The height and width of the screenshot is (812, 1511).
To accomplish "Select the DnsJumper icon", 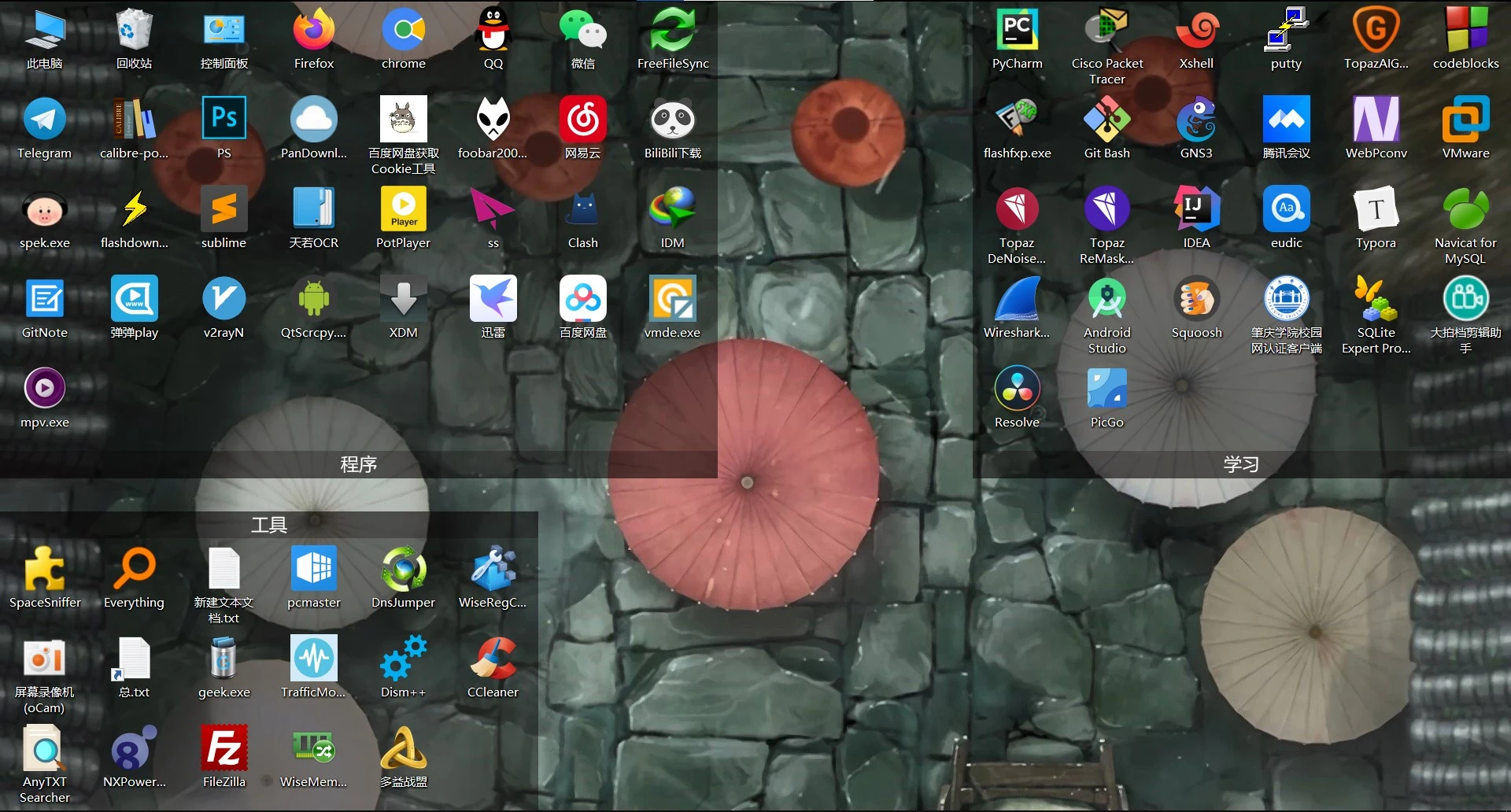I will click(404, 569).
